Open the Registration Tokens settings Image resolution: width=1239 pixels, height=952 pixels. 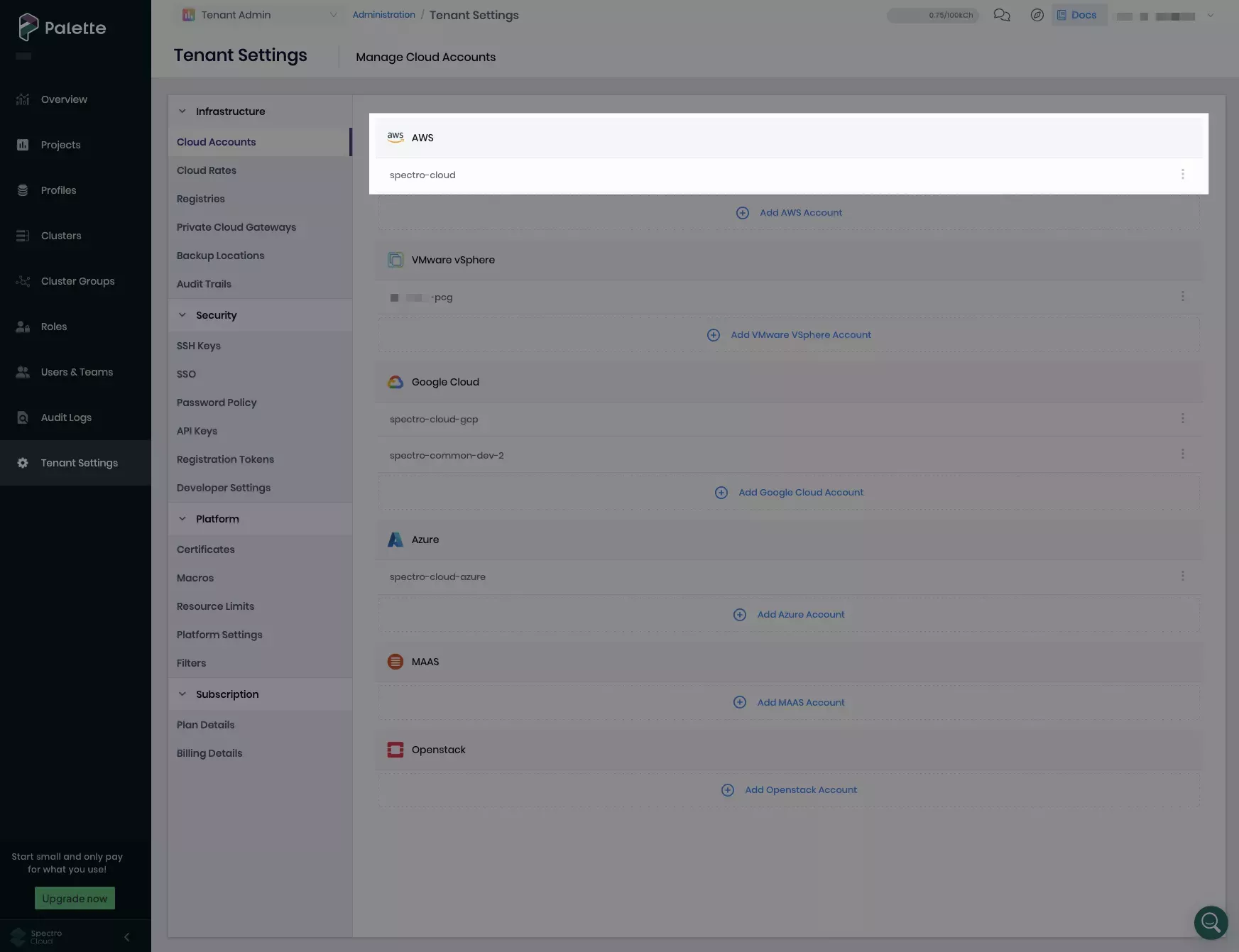click(x=225, y=459)
